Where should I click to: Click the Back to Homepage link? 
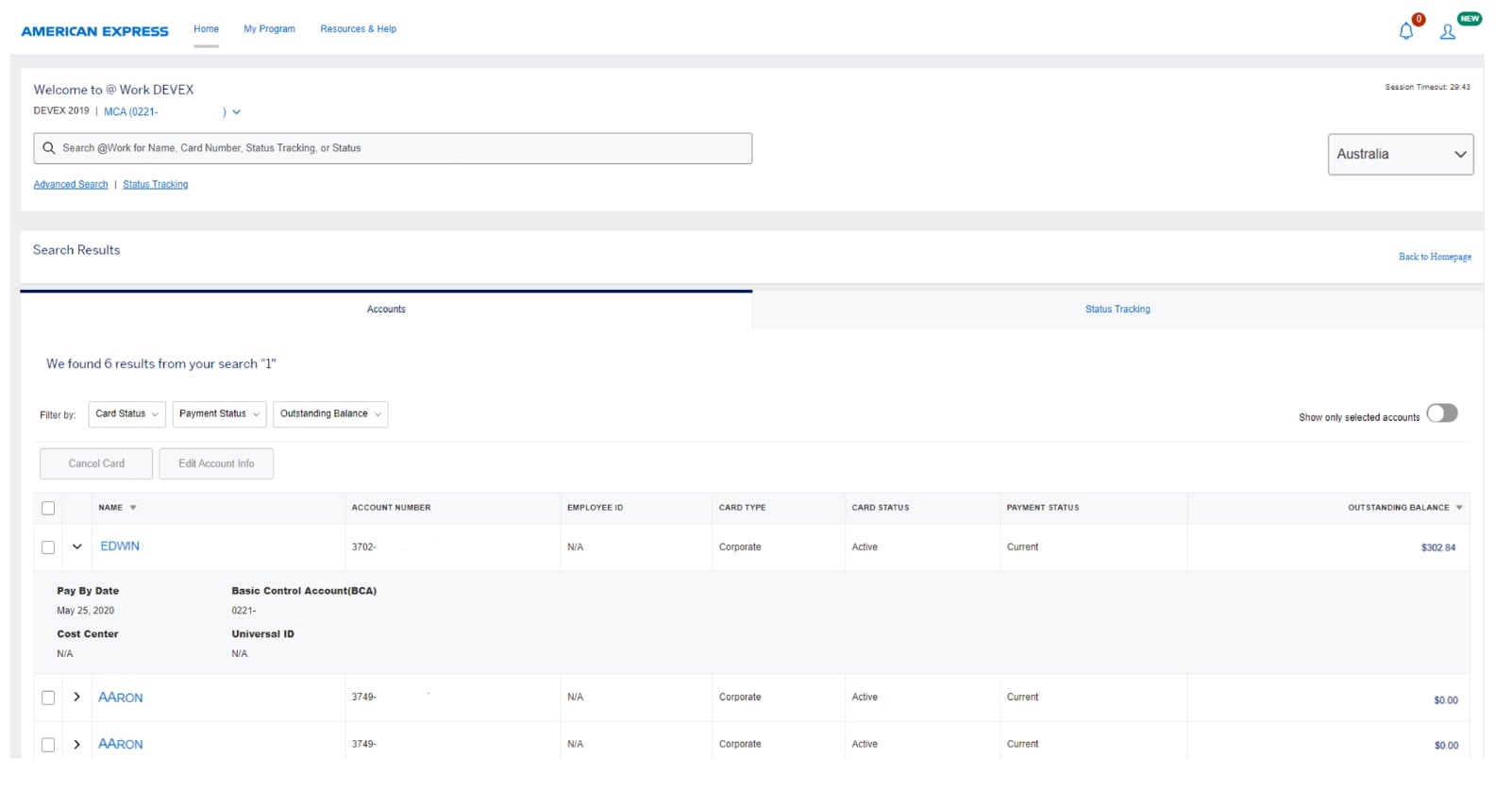point(1434,257)
